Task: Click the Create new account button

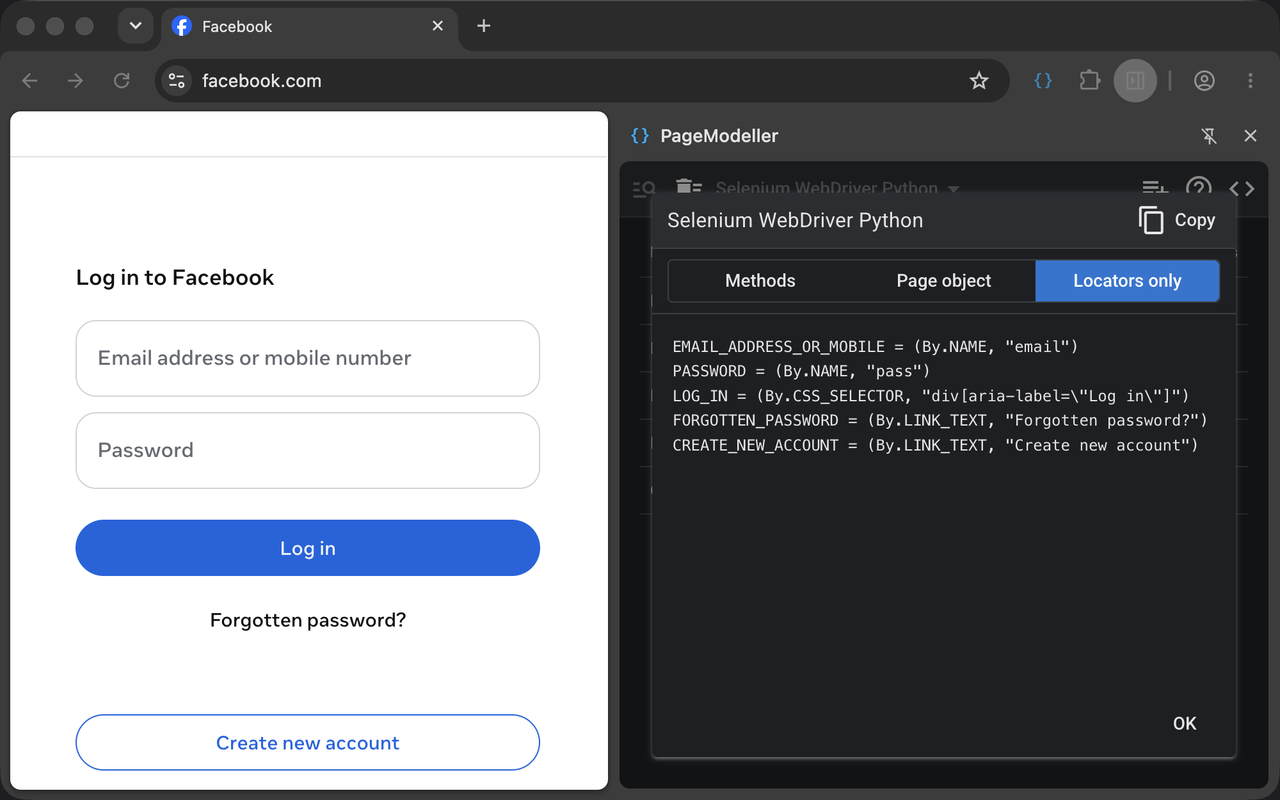Action: (x=308, y=743)
